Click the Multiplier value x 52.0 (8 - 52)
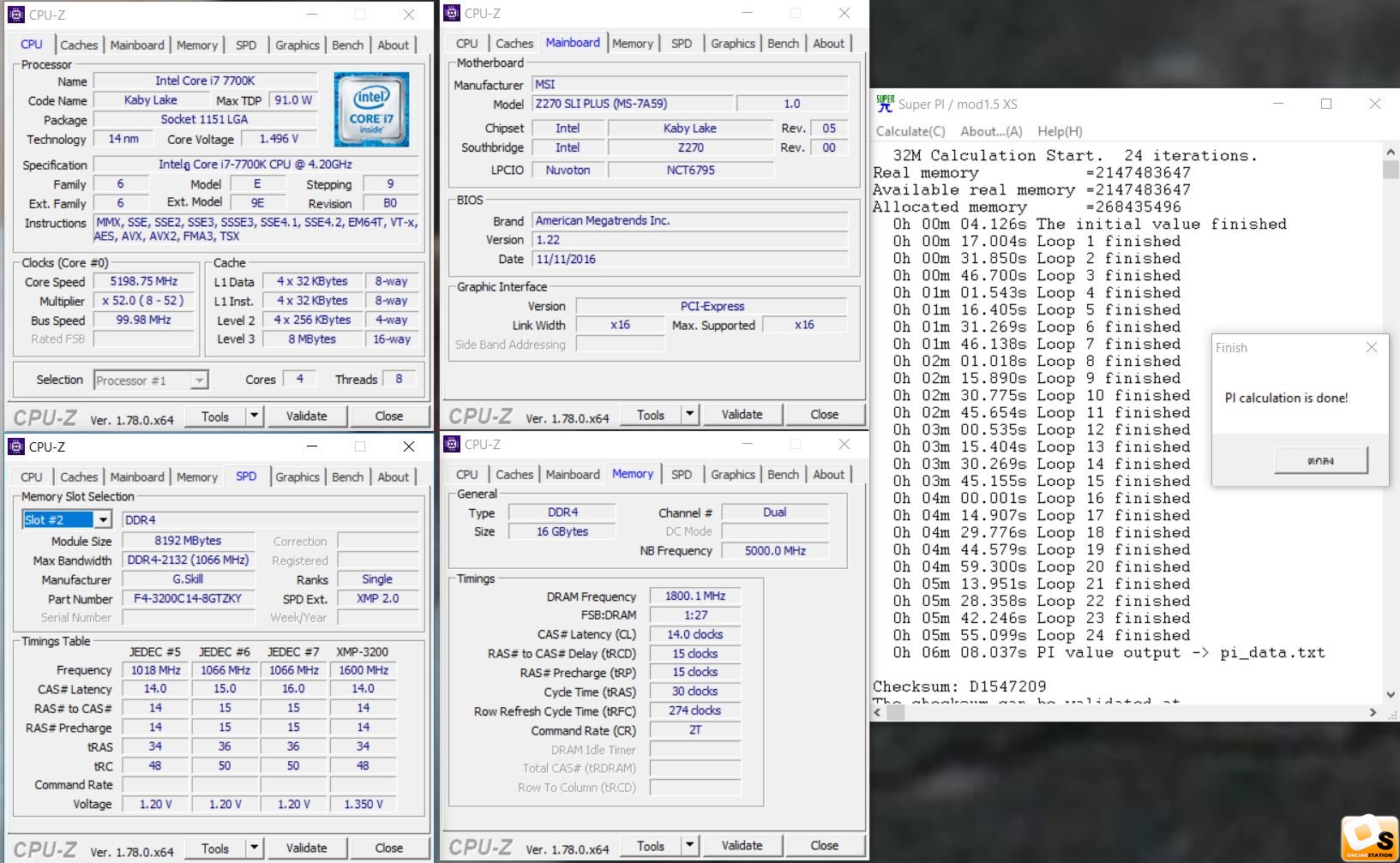The width and height of the screenshot is (1400, 863). 143,301
